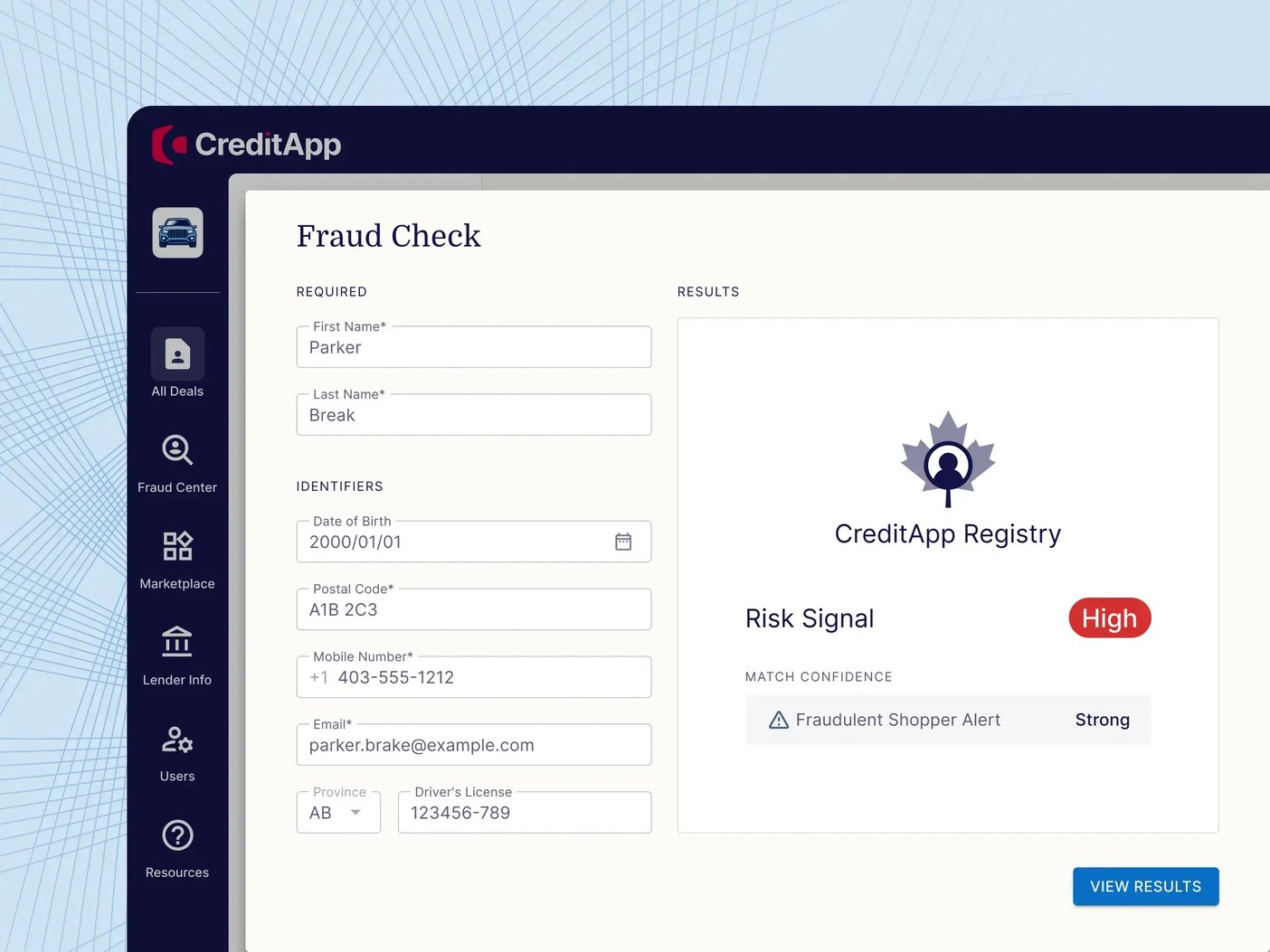This screenshot has height=952, width=1270.
Task: Open the Date of Birth calendar picker
Action: click(623, 542)
